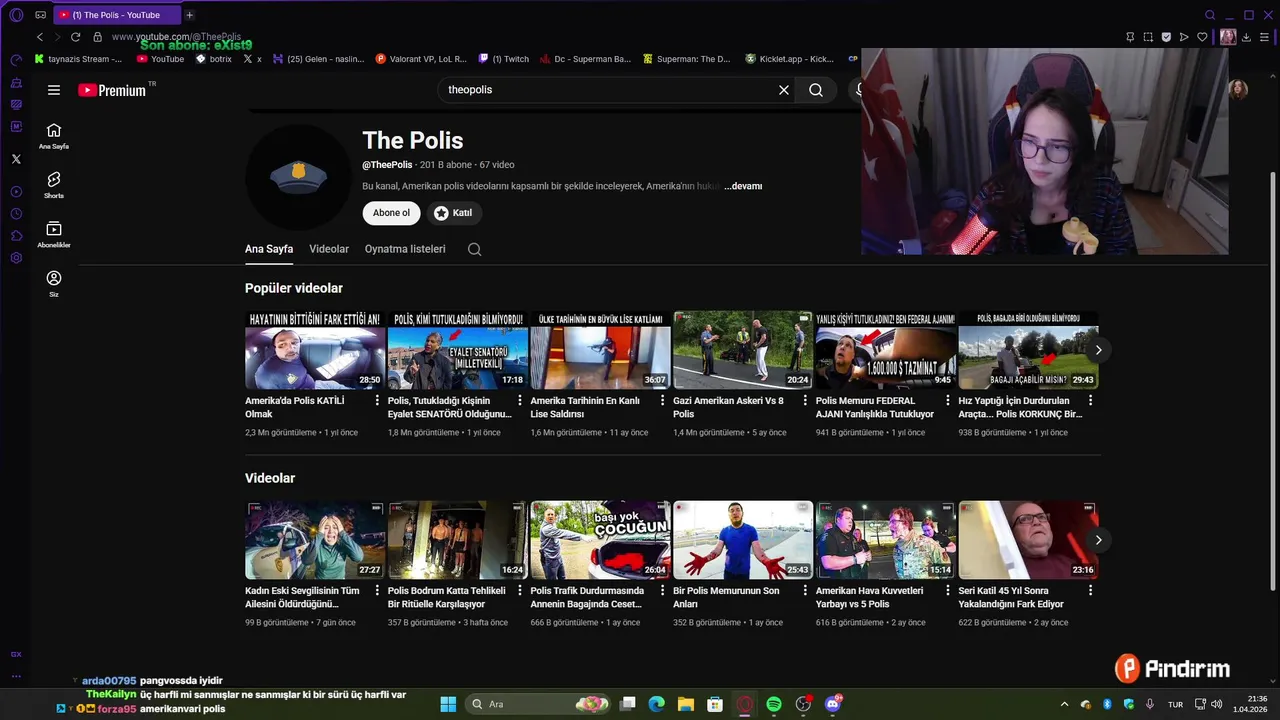Screen dimensions: 1280x720
Task: Open Abonelikler in the sidebar
Action: coord(54,234)
